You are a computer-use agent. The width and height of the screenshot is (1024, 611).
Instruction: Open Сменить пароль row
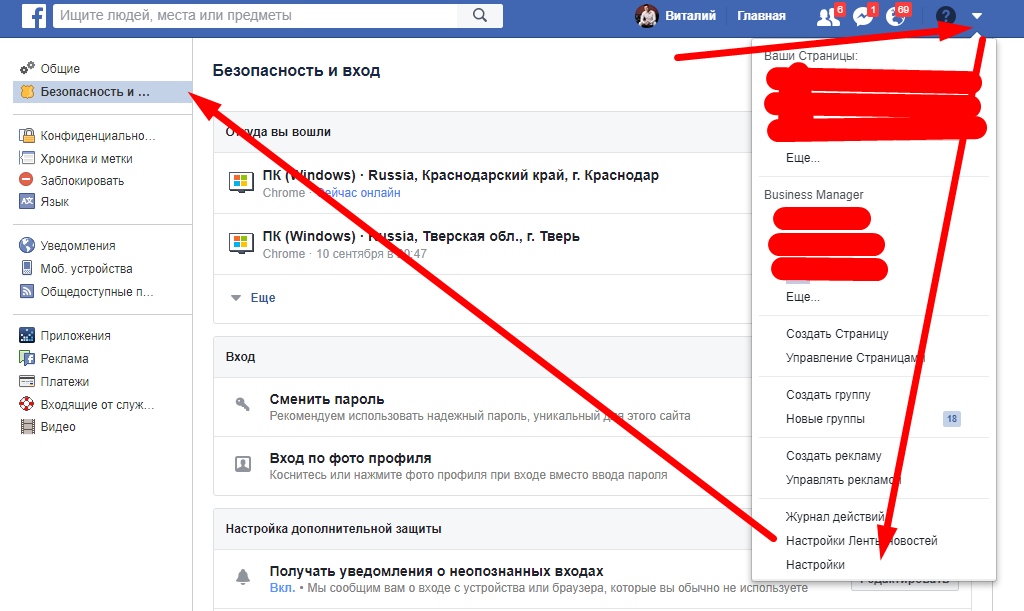pos(483,407)
